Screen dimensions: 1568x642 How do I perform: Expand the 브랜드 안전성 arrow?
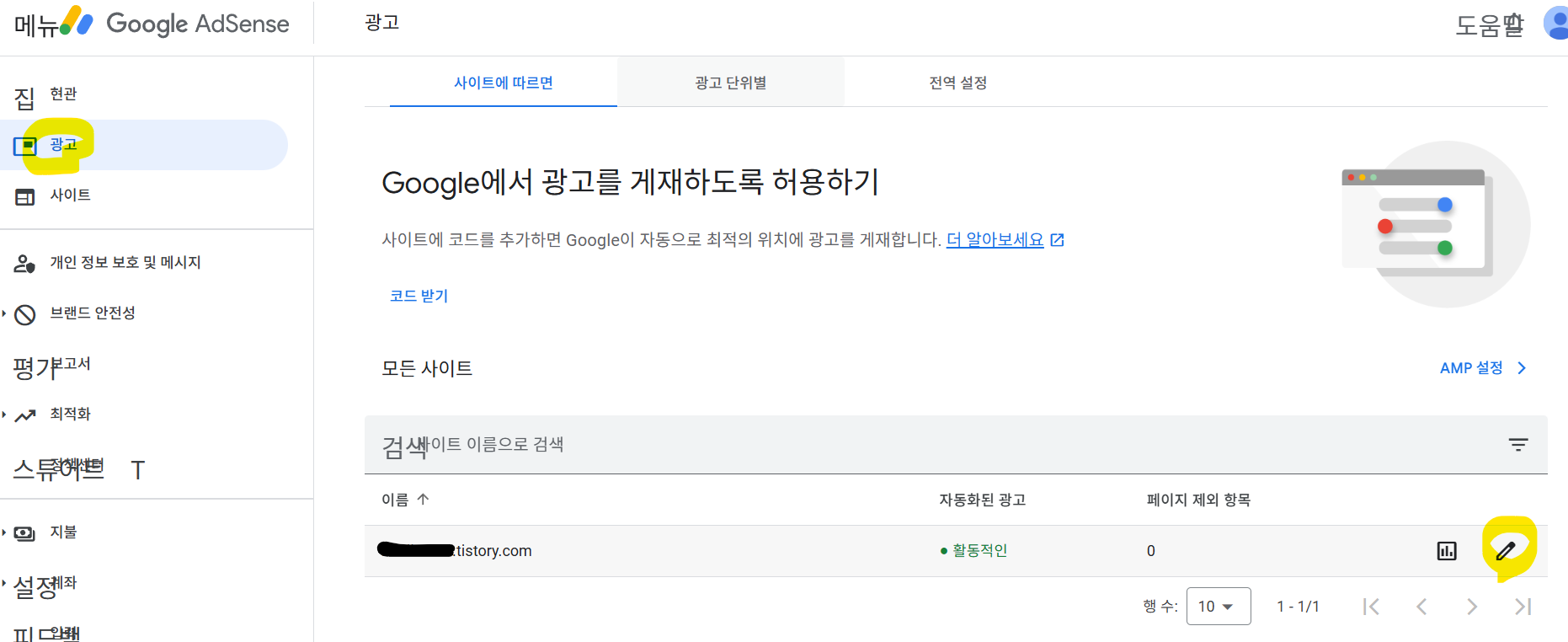tap(4, 313)
